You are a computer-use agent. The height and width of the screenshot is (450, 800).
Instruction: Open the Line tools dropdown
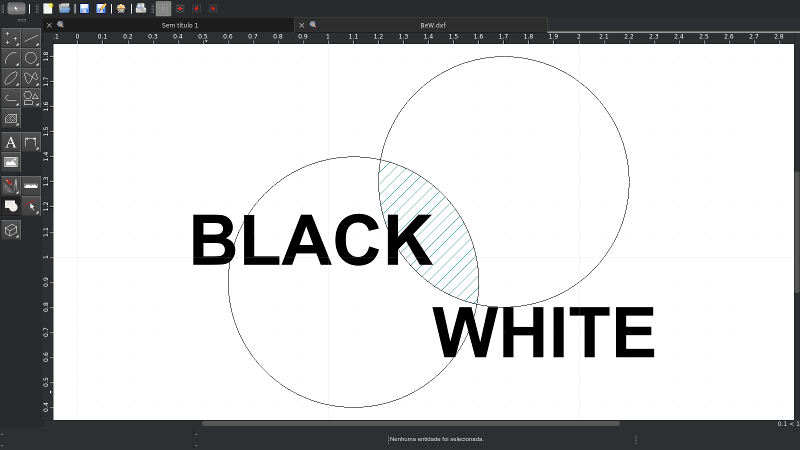point(31,39)
